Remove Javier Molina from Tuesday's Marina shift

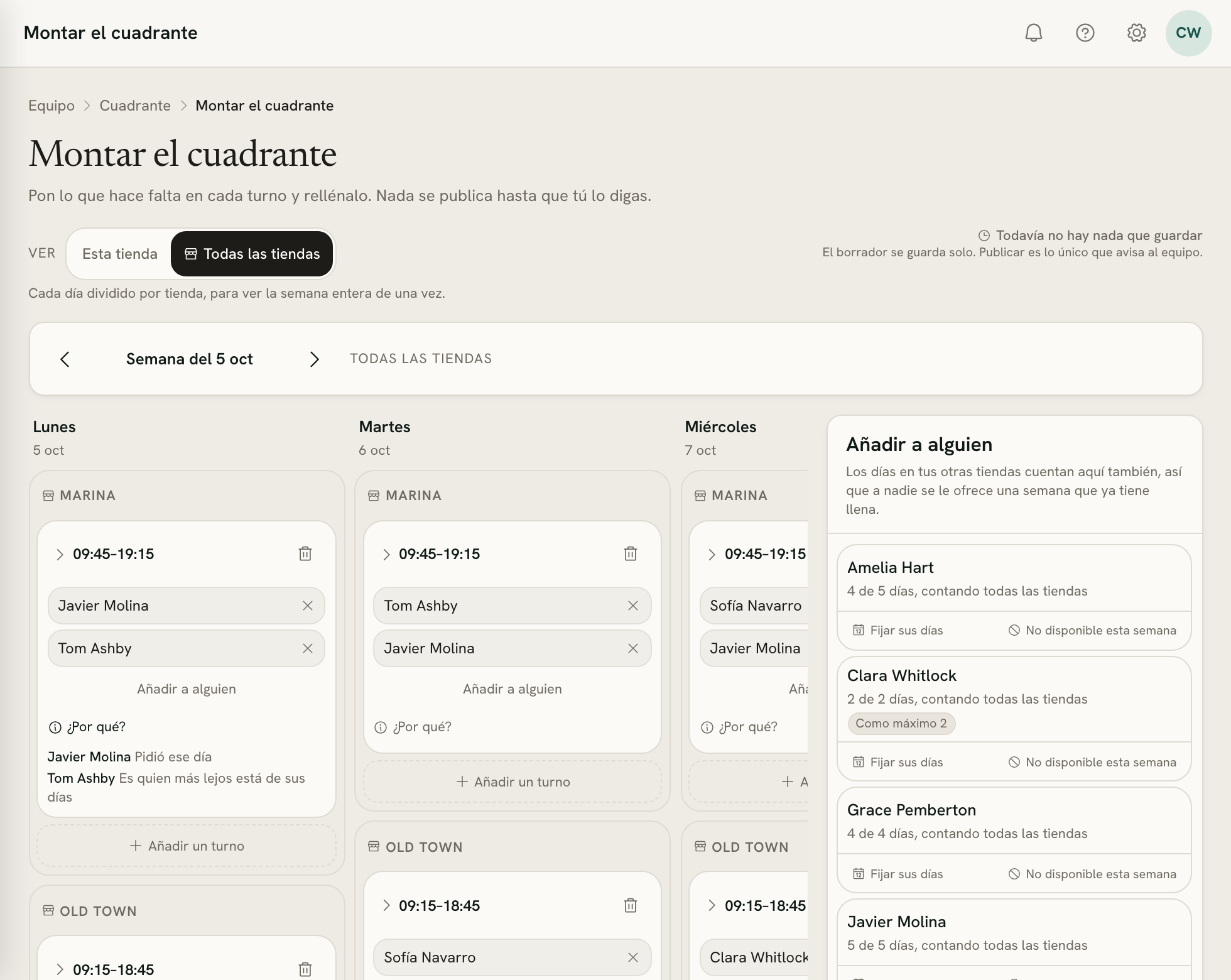pos(633,648)
